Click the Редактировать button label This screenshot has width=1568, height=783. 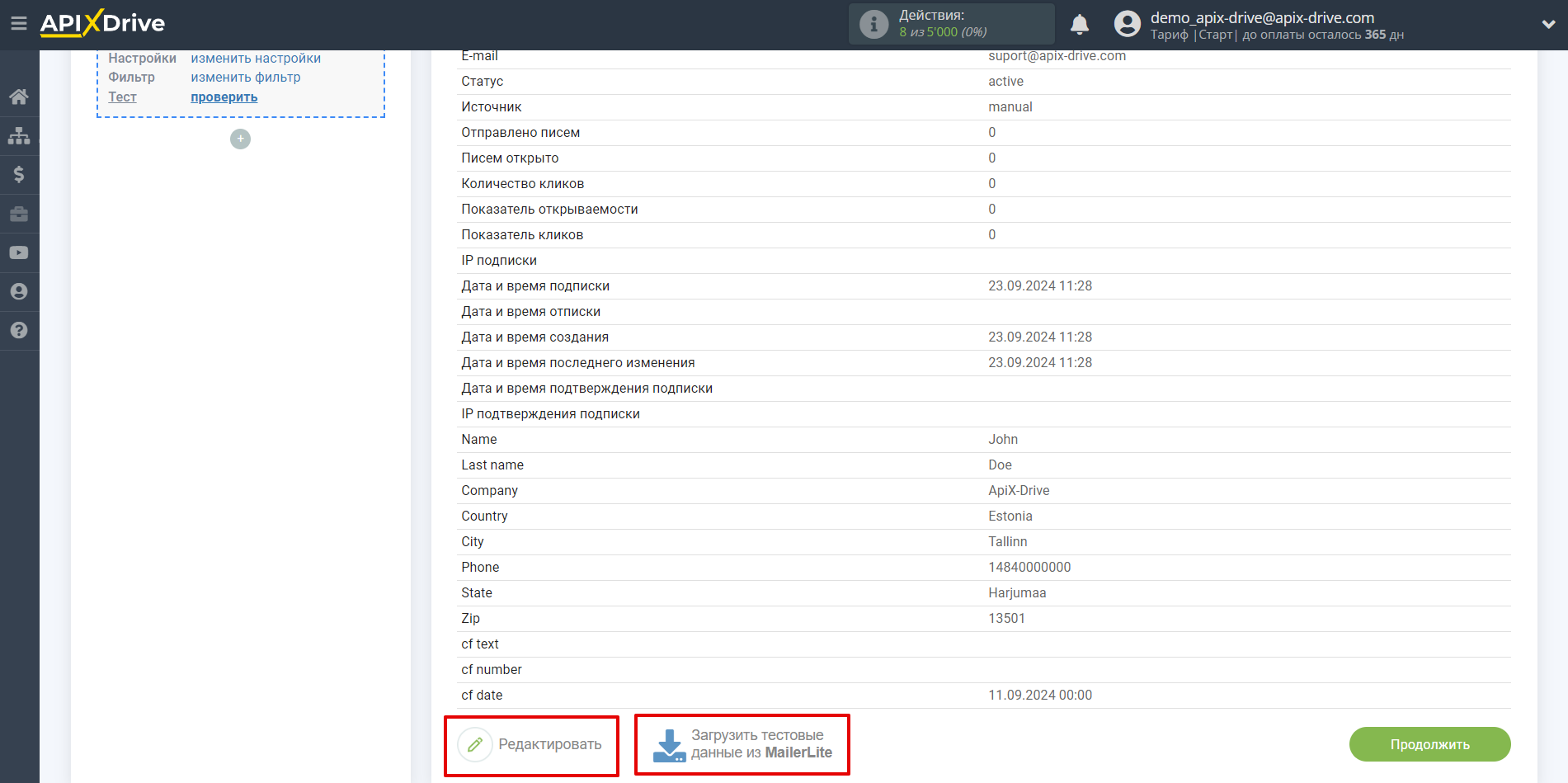550,744
